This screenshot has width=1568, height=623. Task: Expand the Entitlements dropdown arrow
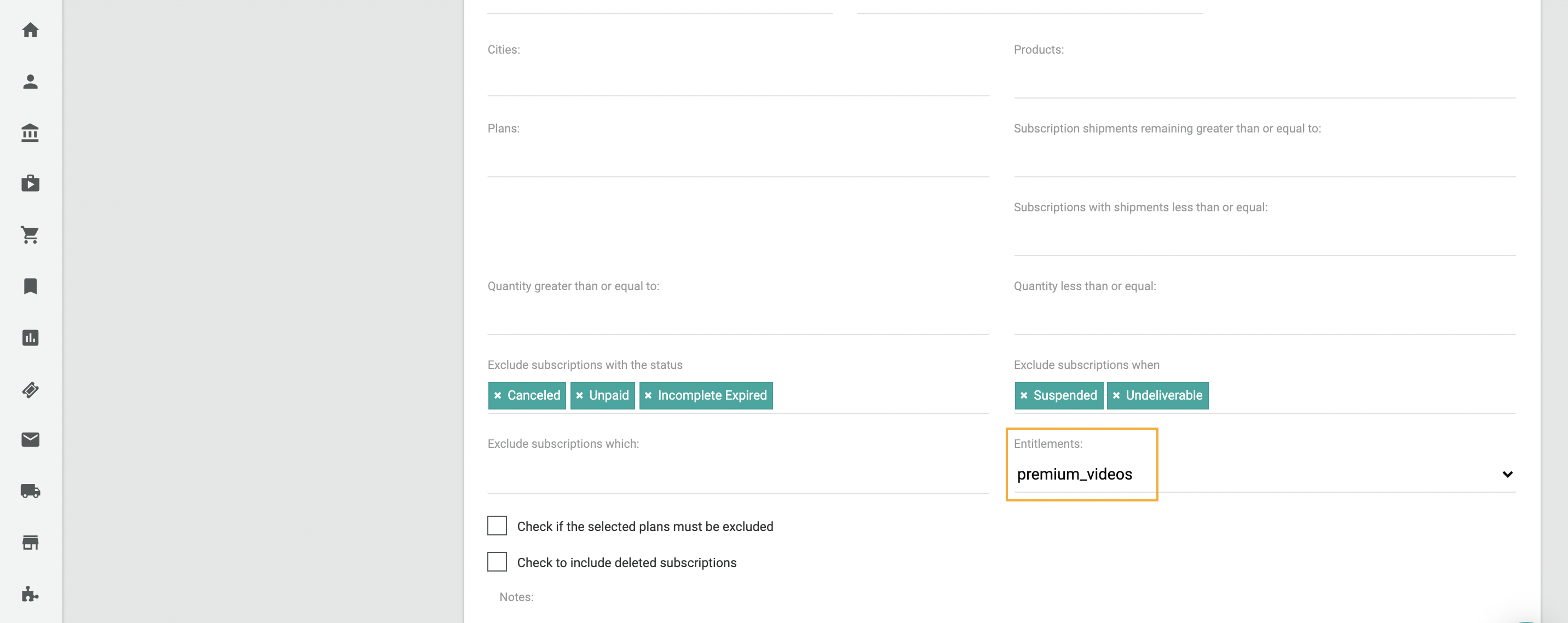point(1507,475)
